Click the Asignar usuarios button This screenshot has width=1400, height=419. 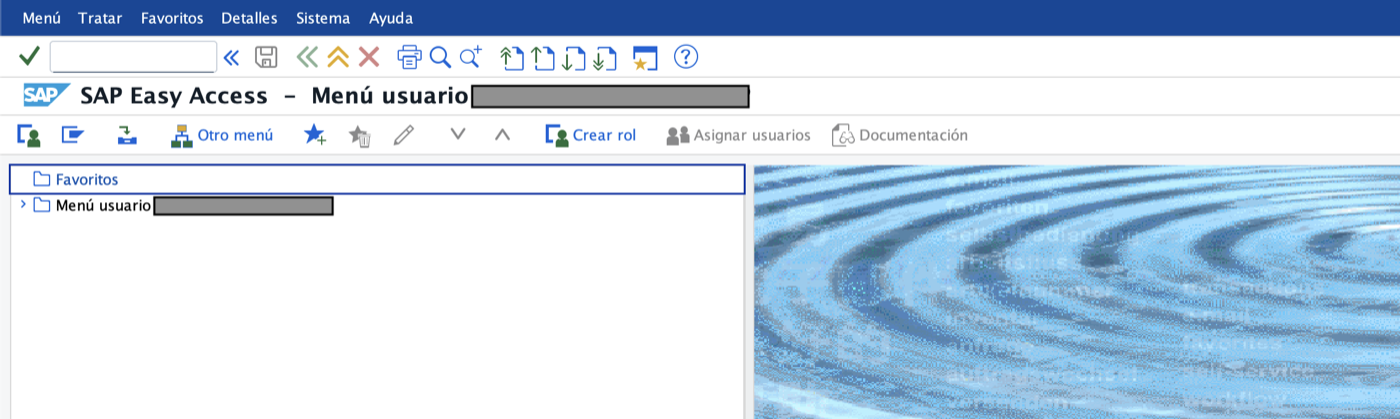click(739, 135)
